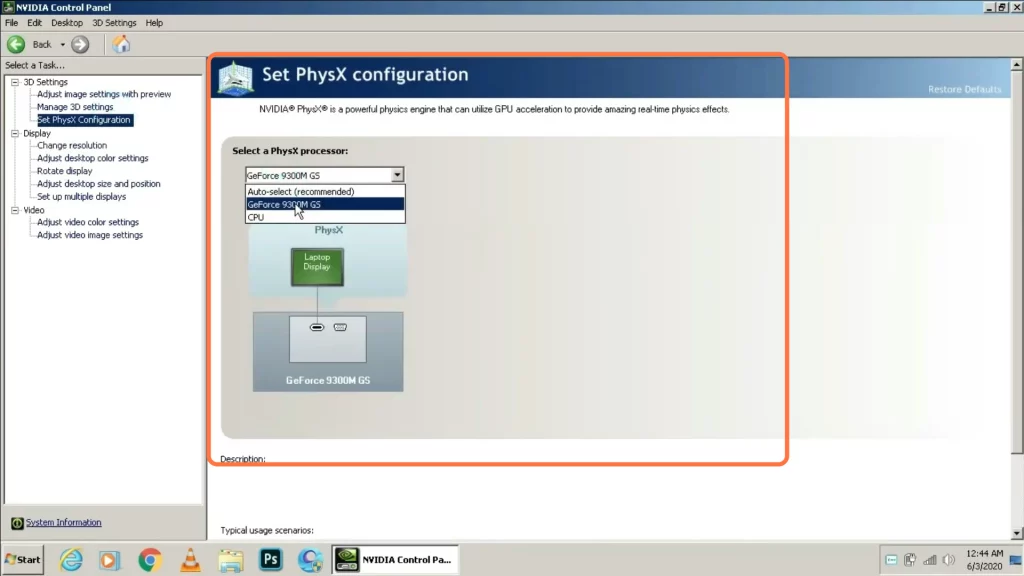The image size is (1024, 576).
Task: Collapse the 3D Settings tree node
Action: pos(15,82)
